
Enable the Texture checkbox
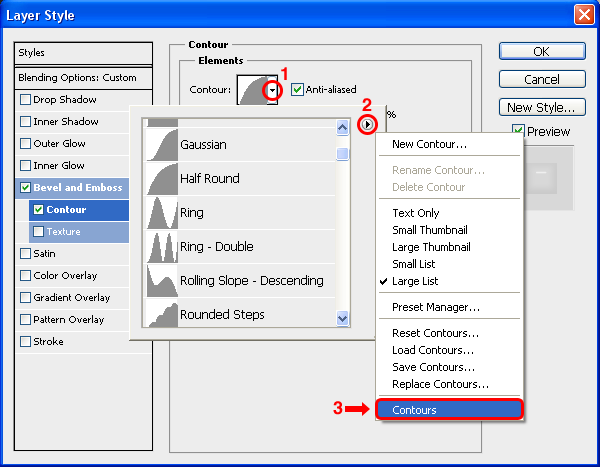pyautogui.click(x=39, y=232)
